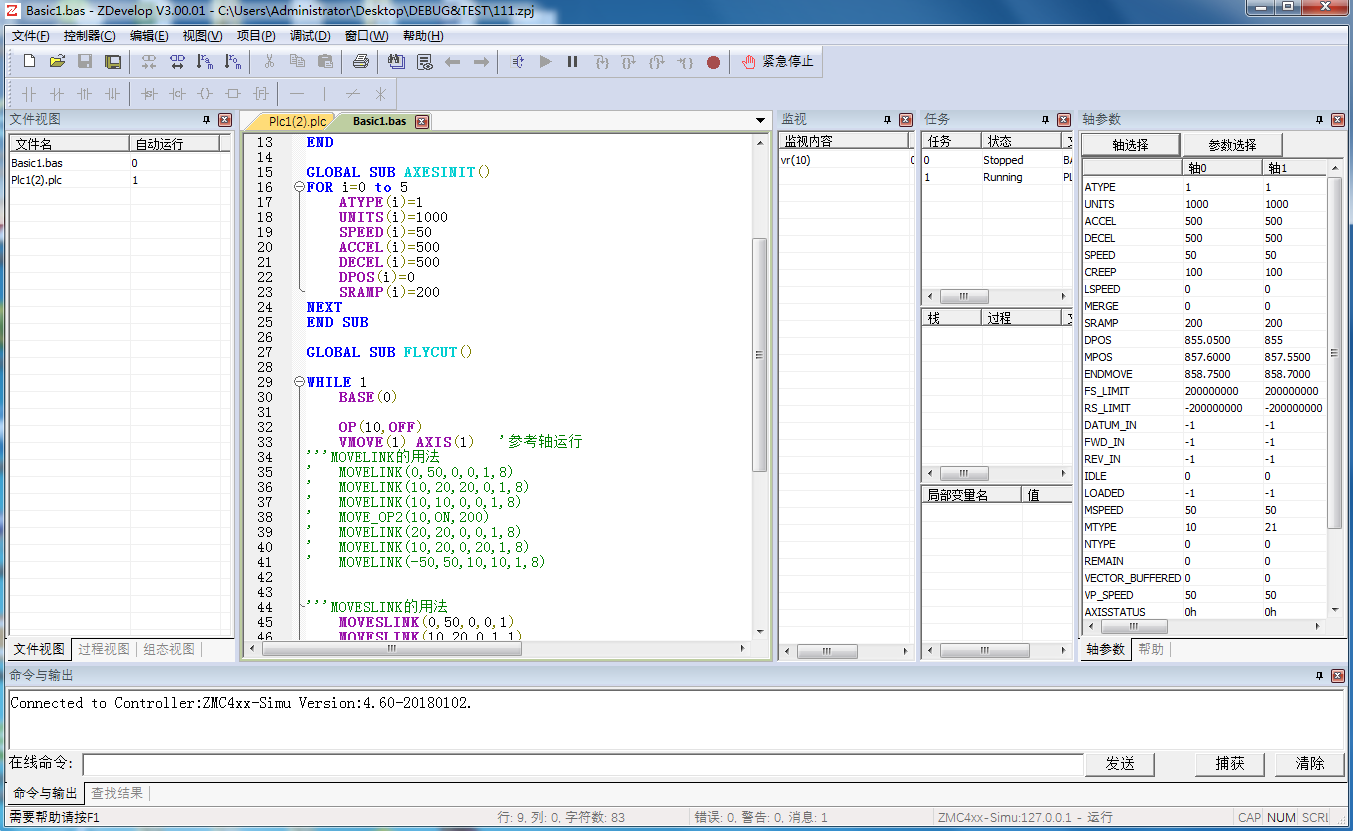This screenshot has width=1353, height=831.
Task: Click the Copy toolbar icon
Action: coord(297,62)
